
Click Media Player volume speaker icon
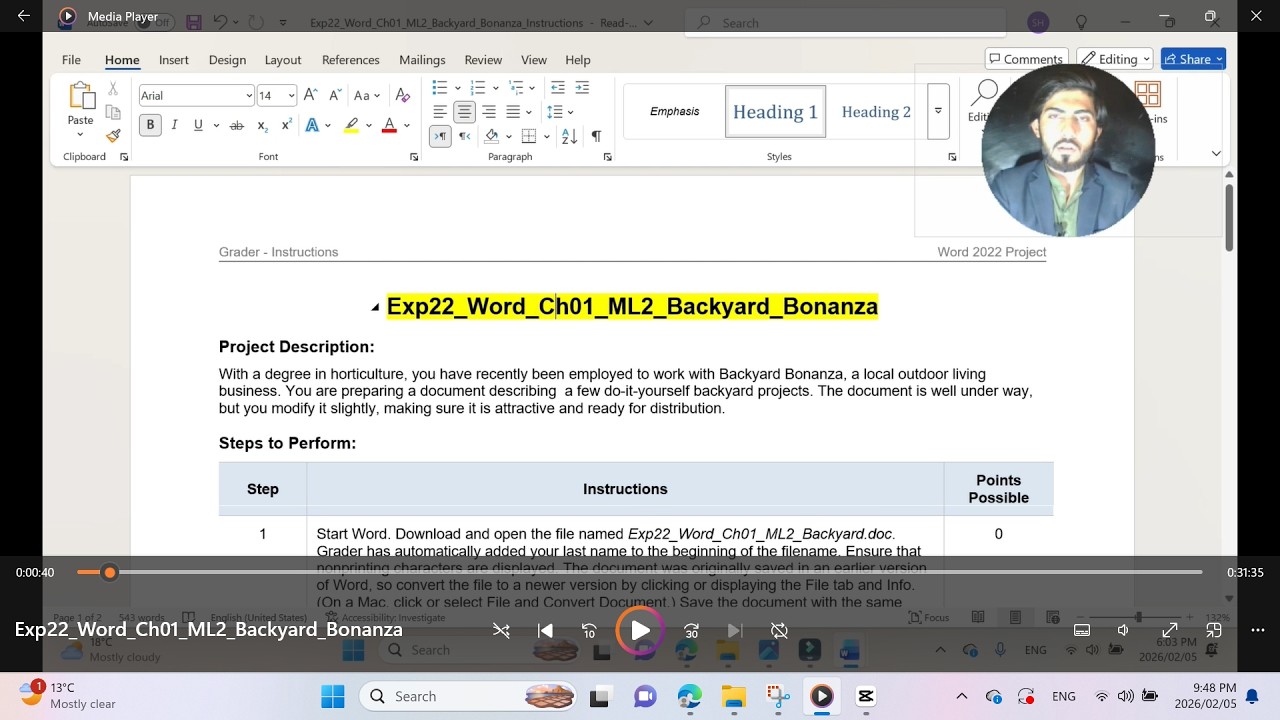click(x=1123, y=630)
